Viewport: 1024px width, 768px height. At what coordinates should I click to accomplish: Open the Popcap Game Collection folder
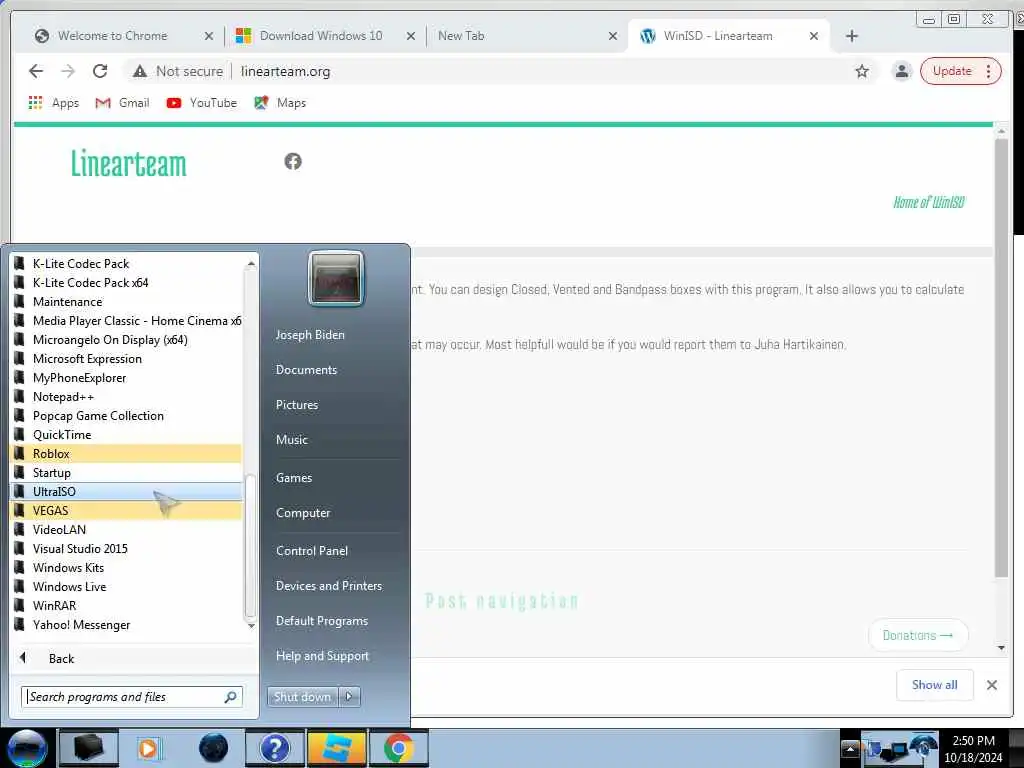tap(126, 416)
